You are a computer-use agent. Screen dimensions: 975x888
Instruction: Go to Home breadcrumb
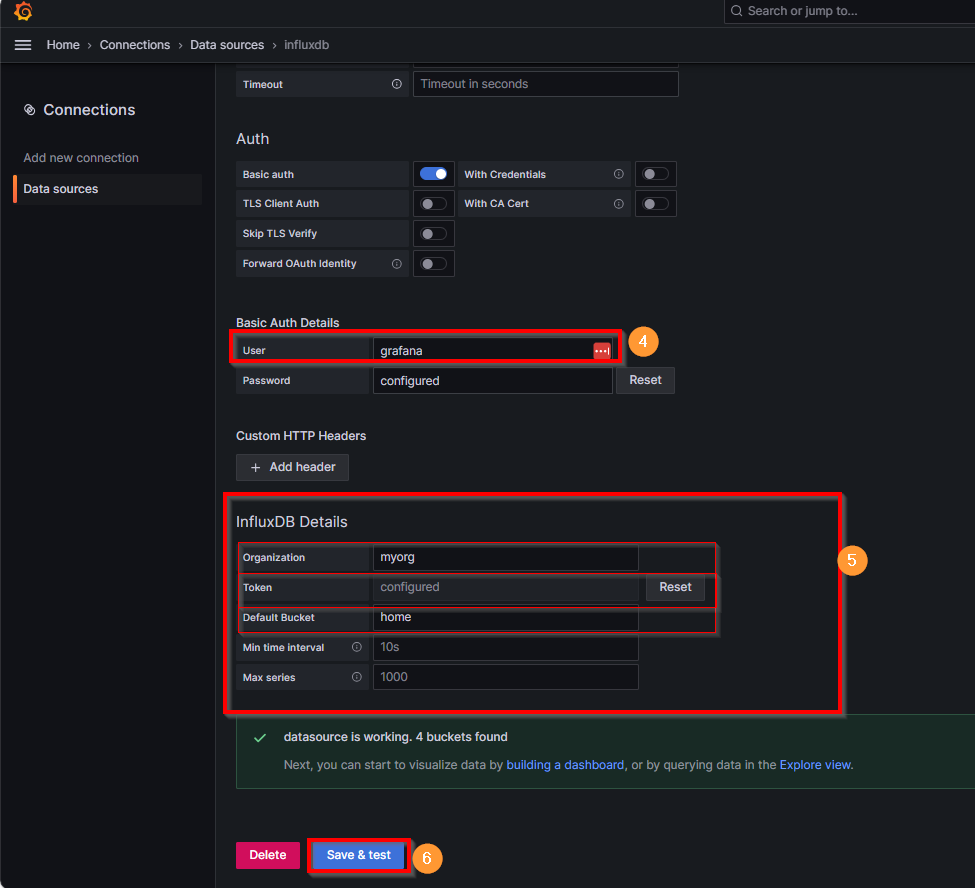coord(63,45)
